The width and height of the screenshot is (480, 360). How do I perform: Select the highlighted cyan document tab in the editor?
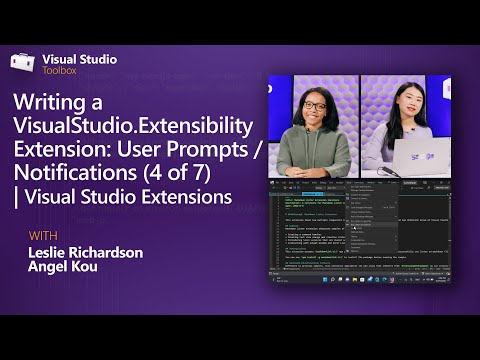313,194
